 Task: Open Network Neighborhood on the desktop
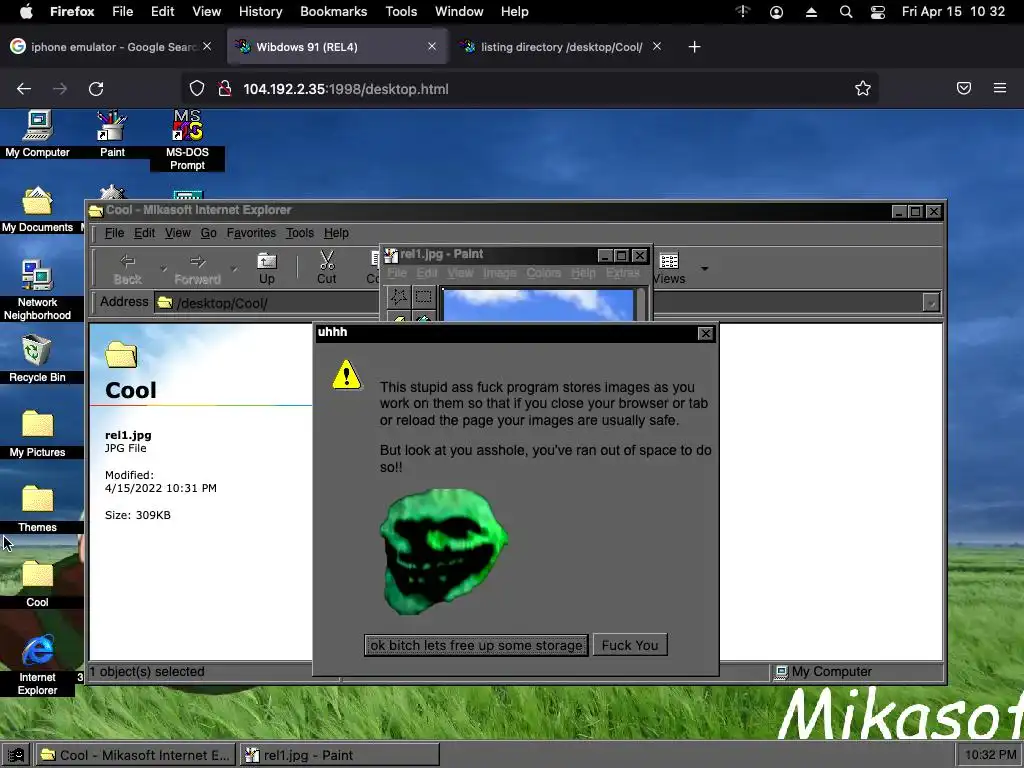pos(37,291)
